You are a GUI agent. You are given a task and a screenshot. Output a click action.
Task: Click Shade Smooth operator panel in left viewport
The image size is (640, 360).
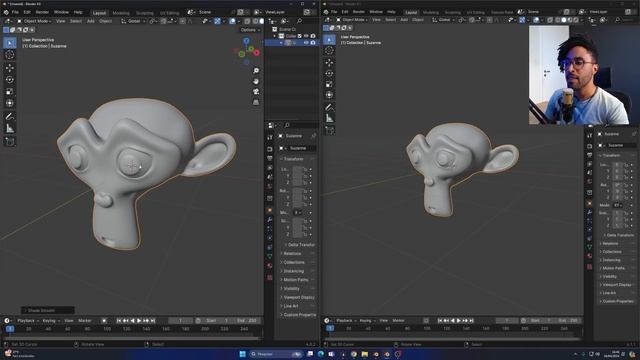point(48,310)
